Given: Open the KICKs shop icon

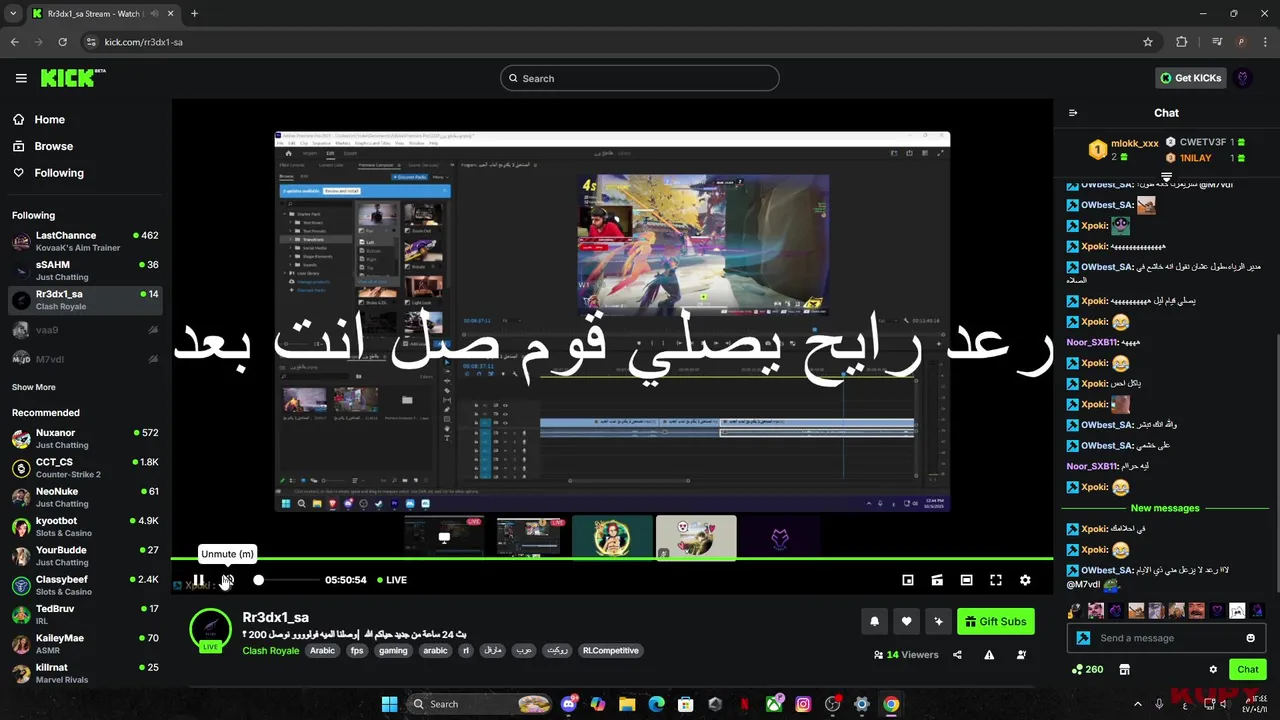Looking at the screenshot, I should tap(1124, 670).
